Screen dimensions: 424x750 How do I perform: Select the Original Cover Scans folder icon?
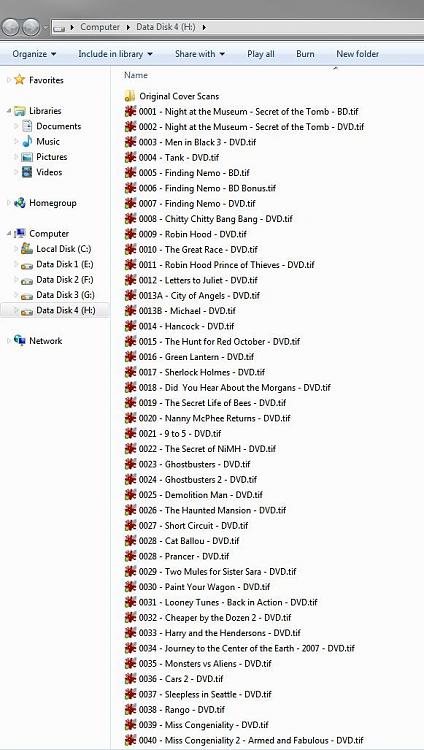[x=130, y=96]
